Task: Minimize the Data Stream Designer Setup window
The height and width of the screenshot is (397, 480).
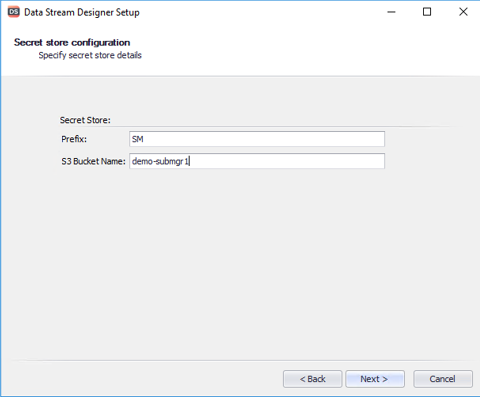Action: click(x=391, y=12)
